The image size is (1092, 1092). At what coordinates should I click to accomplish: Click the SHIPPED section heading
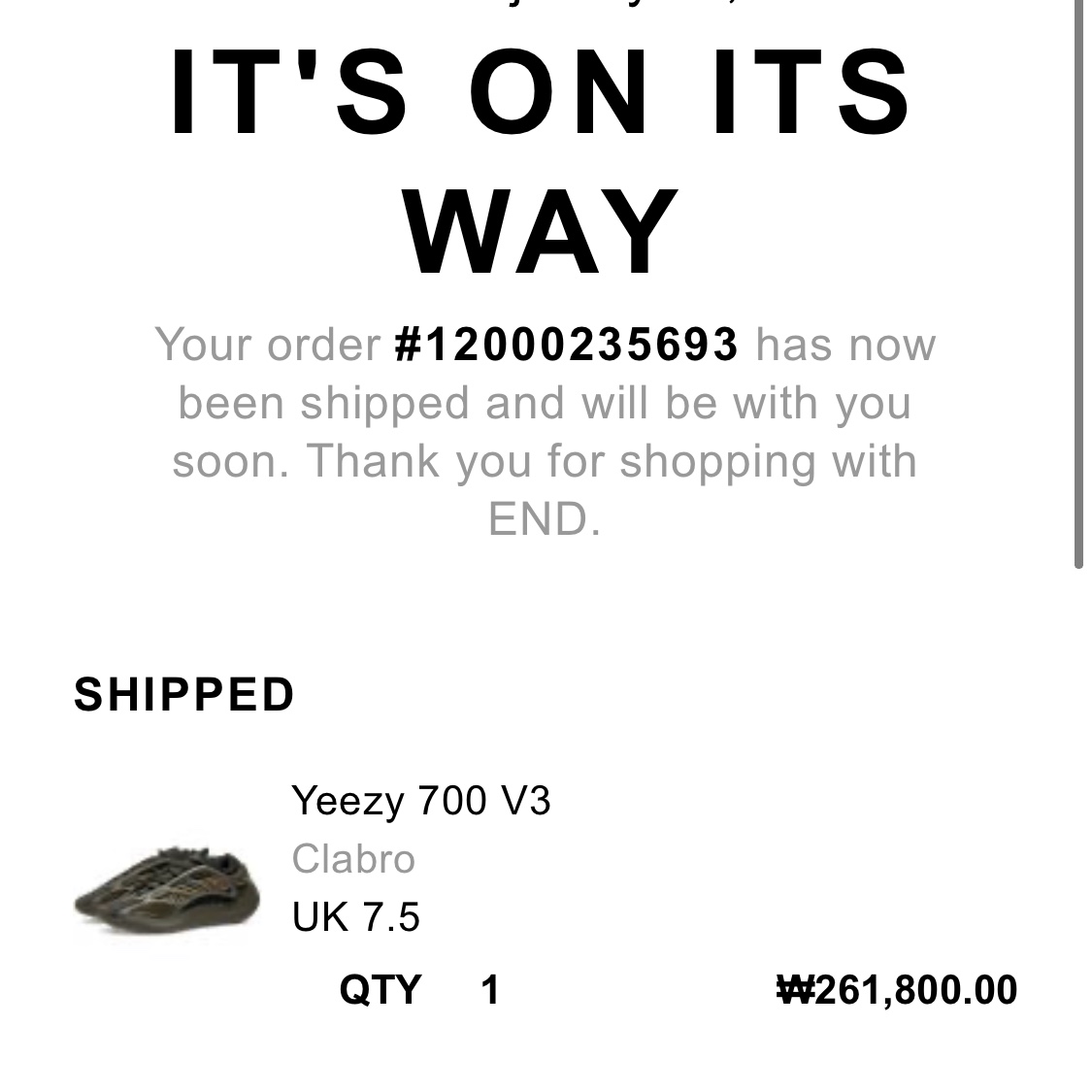coord(183,694)
